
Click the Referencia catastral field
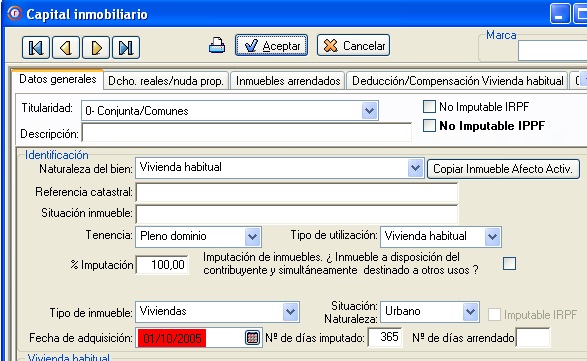tap(297, 192)
